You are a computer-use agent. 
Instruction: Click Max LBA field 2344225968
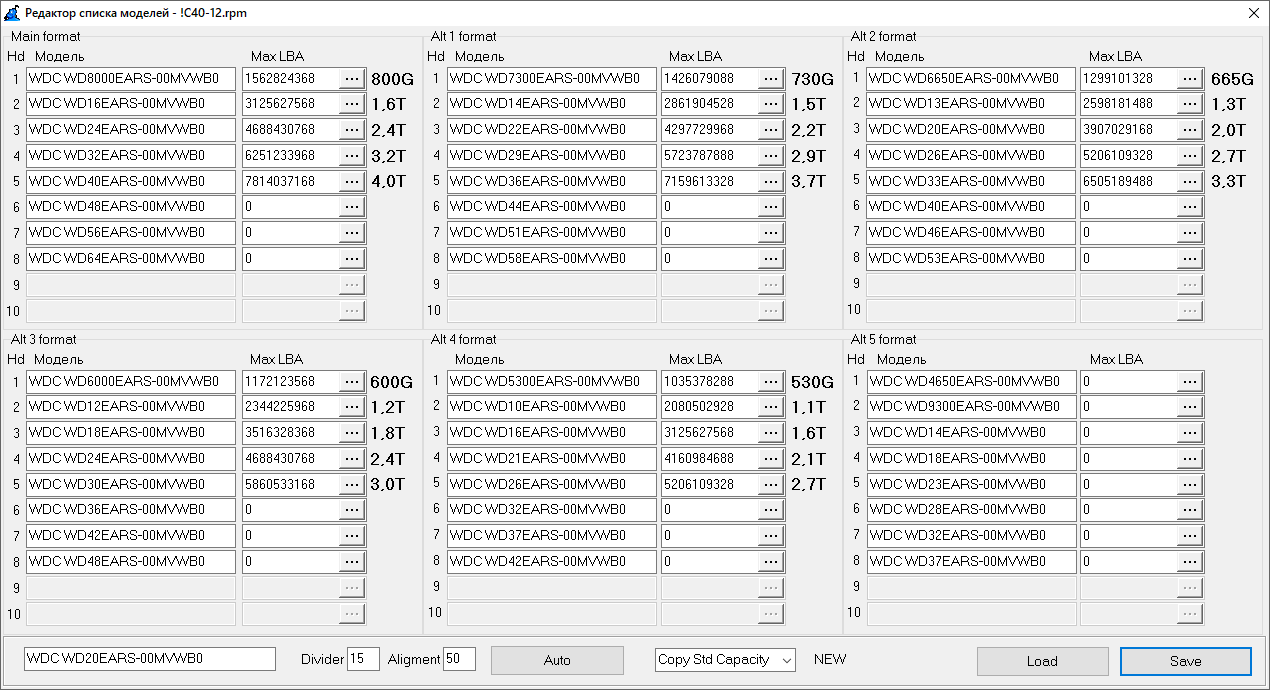coord(291,408)
